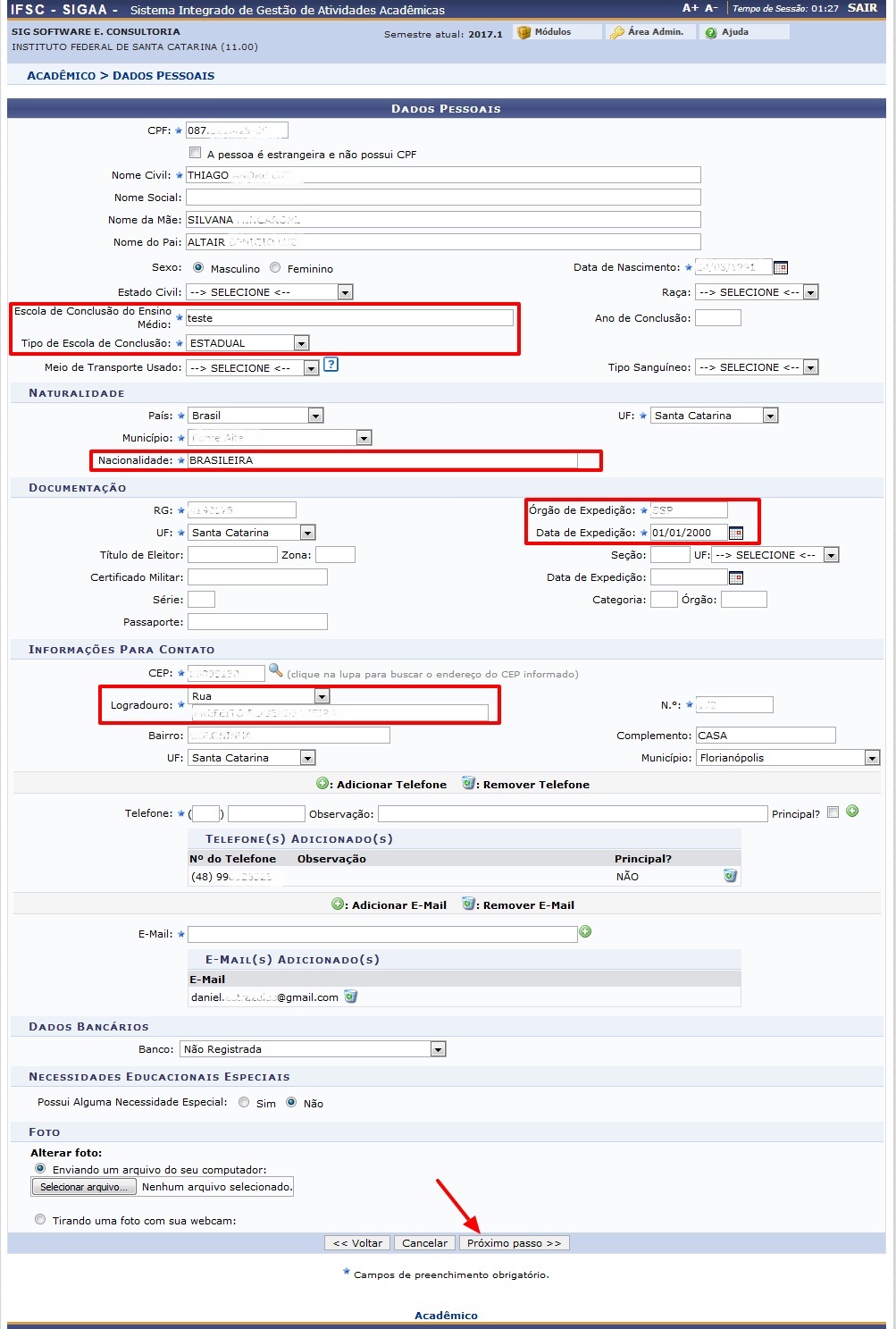Image resolution: width=896 pixels, height=1329 pixels.
Task: Open the Módulos menu
Action: [552, 32]
